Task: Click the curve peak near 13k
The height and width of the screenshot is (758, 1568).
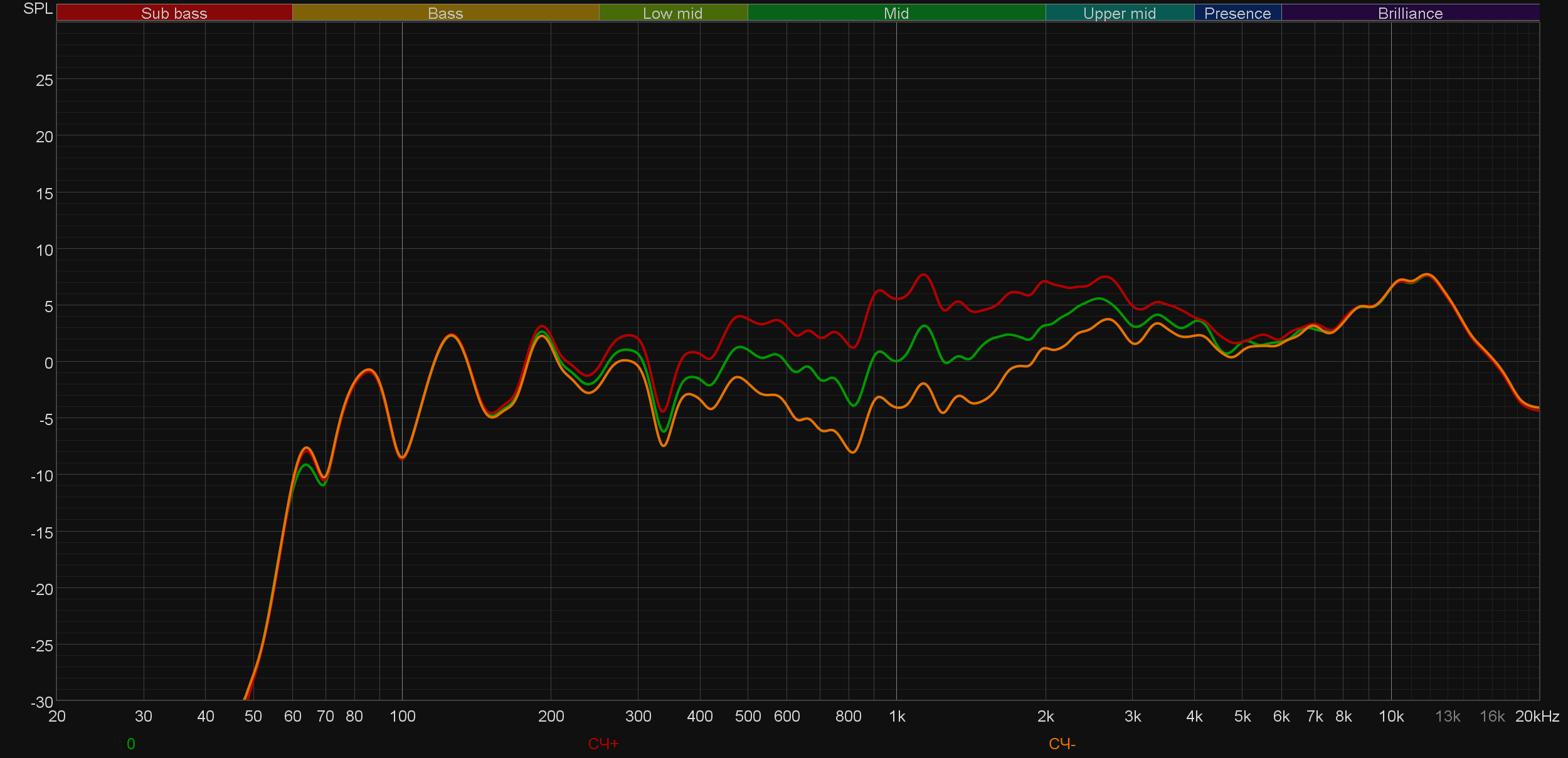Action: click(x=1428, y=275)
